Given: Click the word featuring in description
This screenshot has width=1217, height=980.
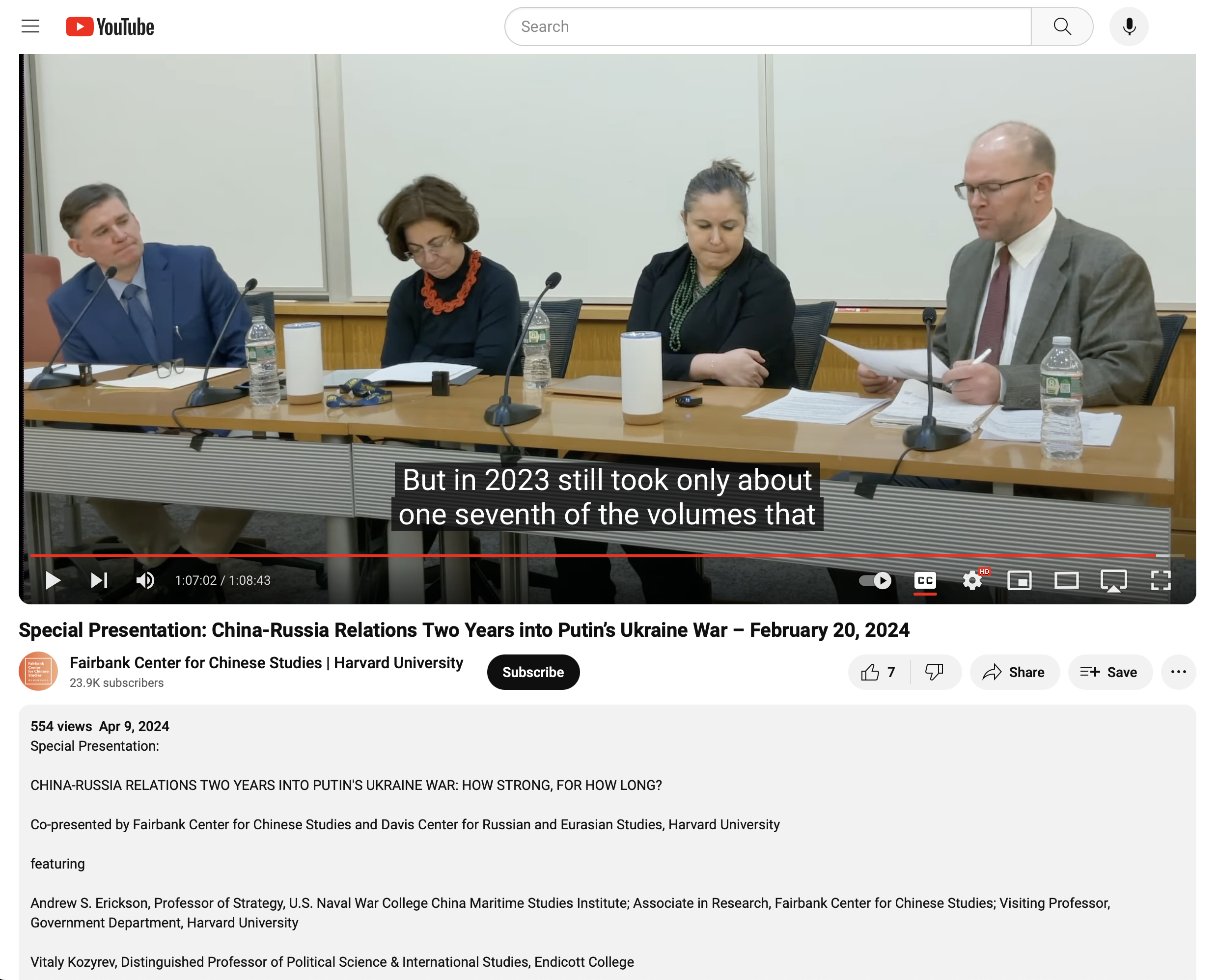Looking at the screenshot, I should point(57,864).
